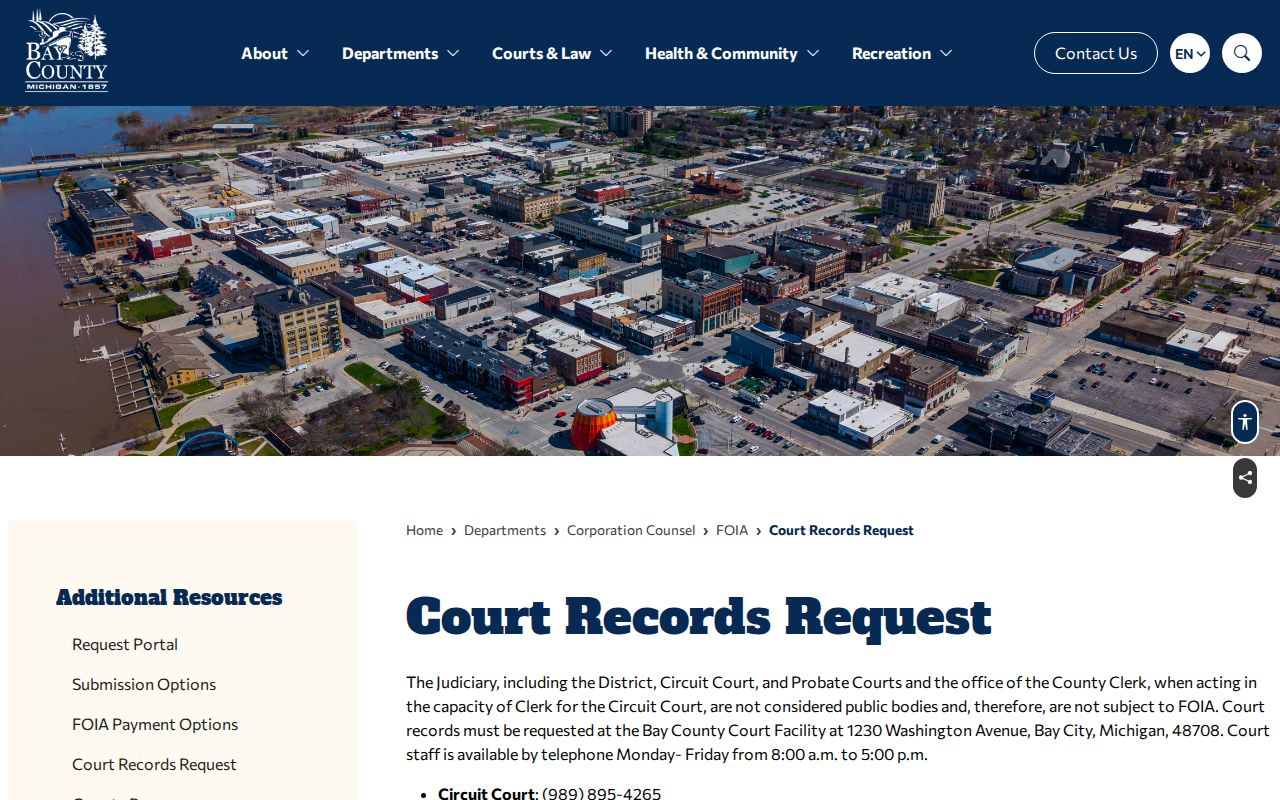Image resolution: width=1280 pixels, height=800 pixels.
Task: Expand the Recreation menu
Action: [902, 53]
